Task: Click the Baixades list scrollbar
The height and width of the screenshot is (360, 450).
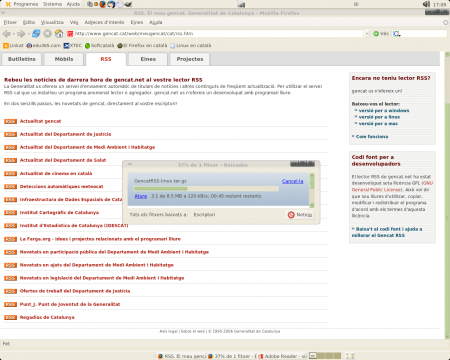Action: pos(312,190)
